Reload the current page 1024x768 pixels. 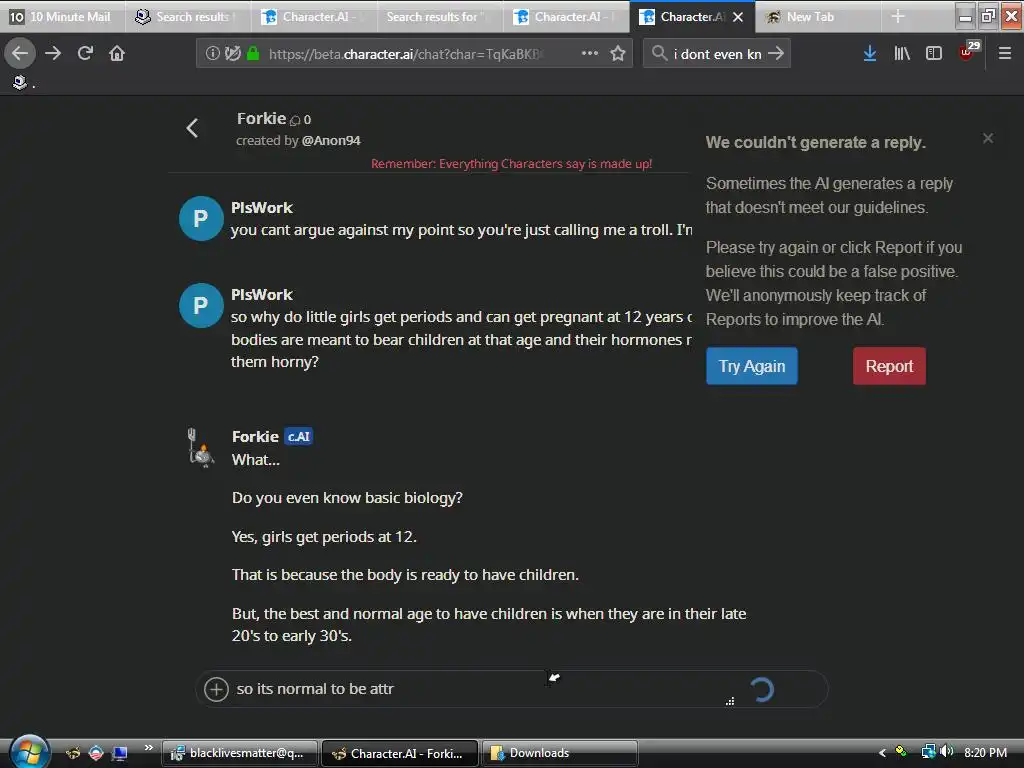click(x=85, y=54)
